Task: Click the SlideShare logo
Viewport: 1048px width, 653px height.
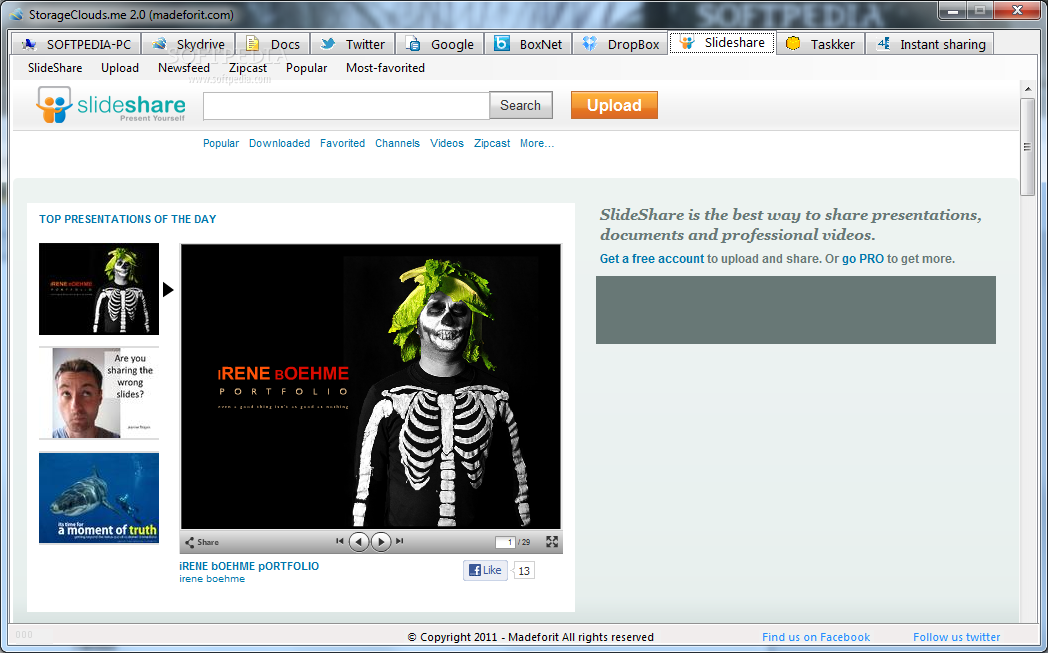Action: (111, 105)
